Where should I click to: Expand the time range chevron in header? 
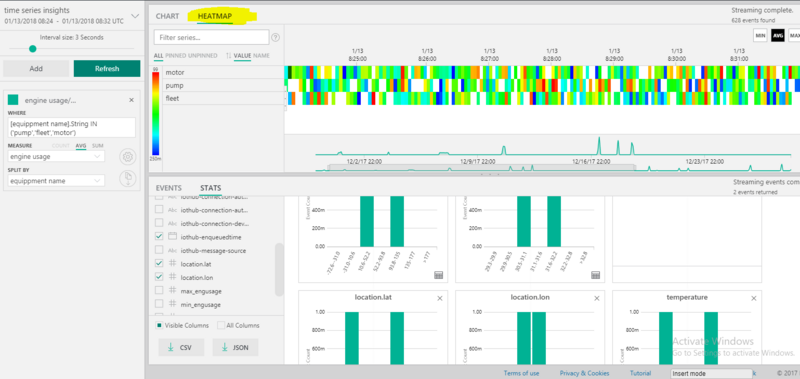click(x=135, y=16)
